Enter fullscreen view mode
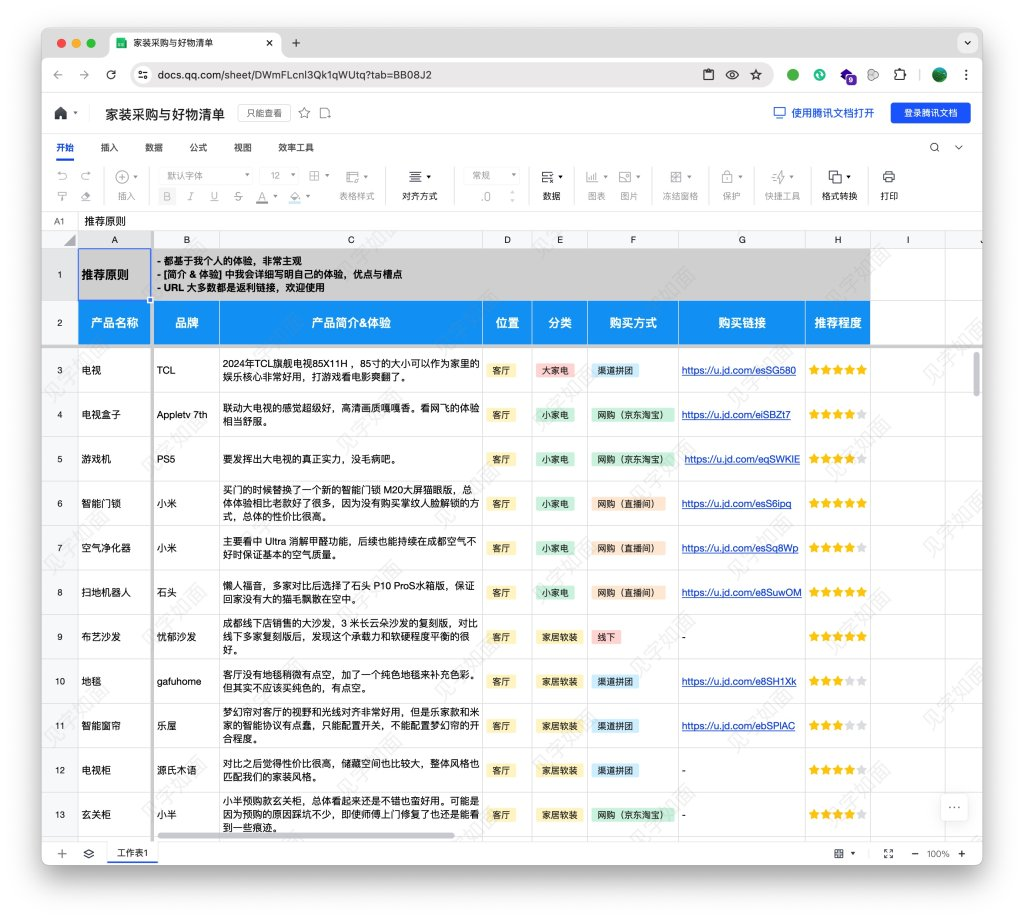 (x=888, y=853)
